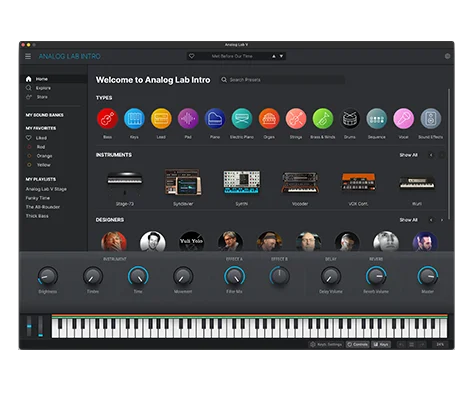
Task: Select the Sound Effects type icon
Action: pos(431,118)
